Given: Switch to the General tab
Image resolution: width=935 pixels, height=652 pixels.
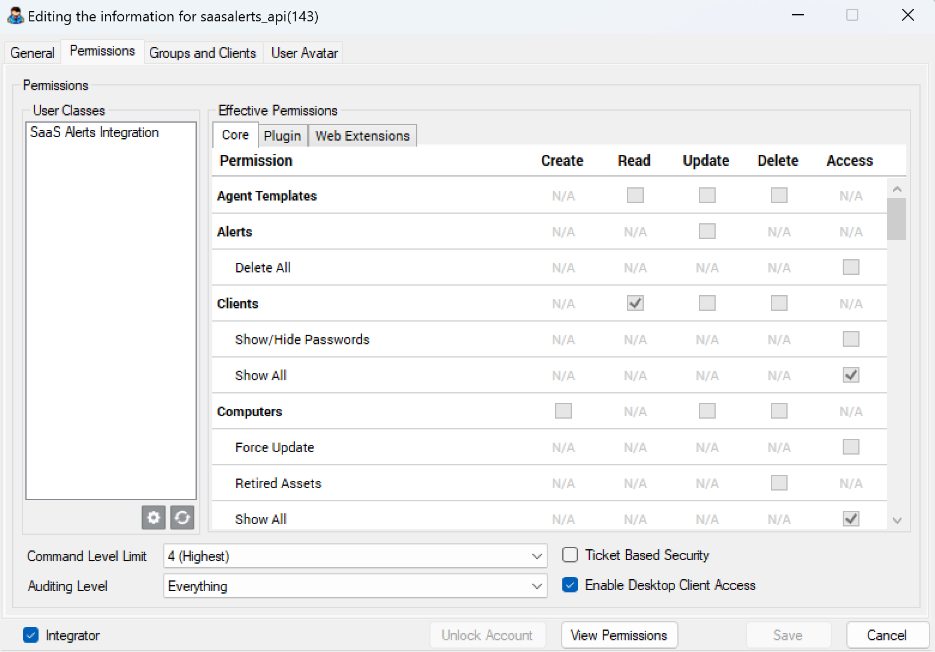Looking at the screenshot, I should point(32,53).
